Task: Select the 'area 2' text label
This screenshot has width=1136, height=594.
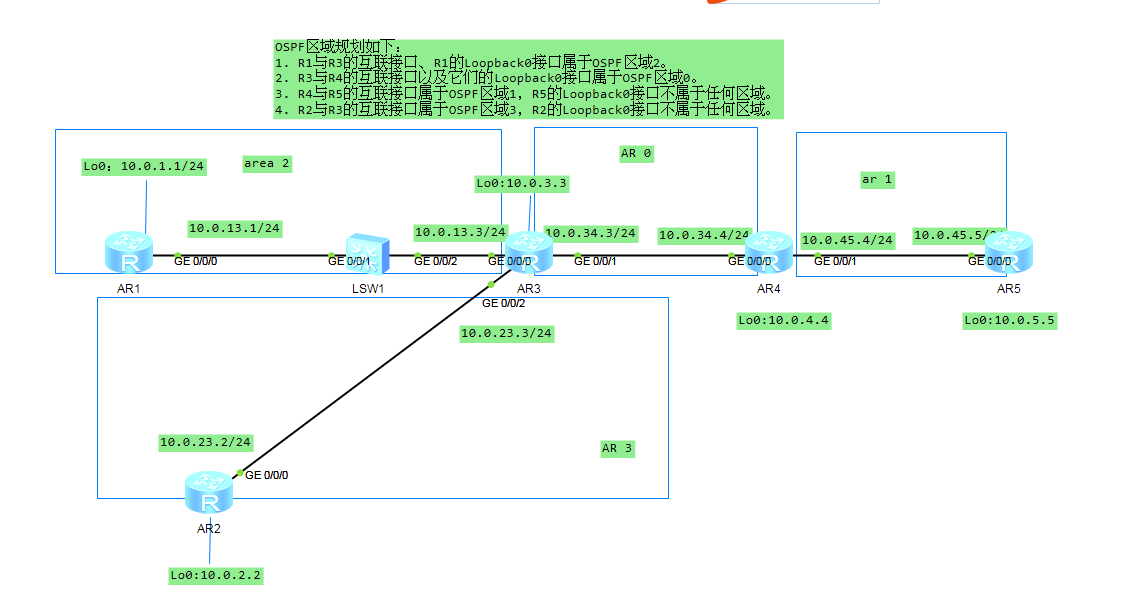Action: [x=265, y=163]
